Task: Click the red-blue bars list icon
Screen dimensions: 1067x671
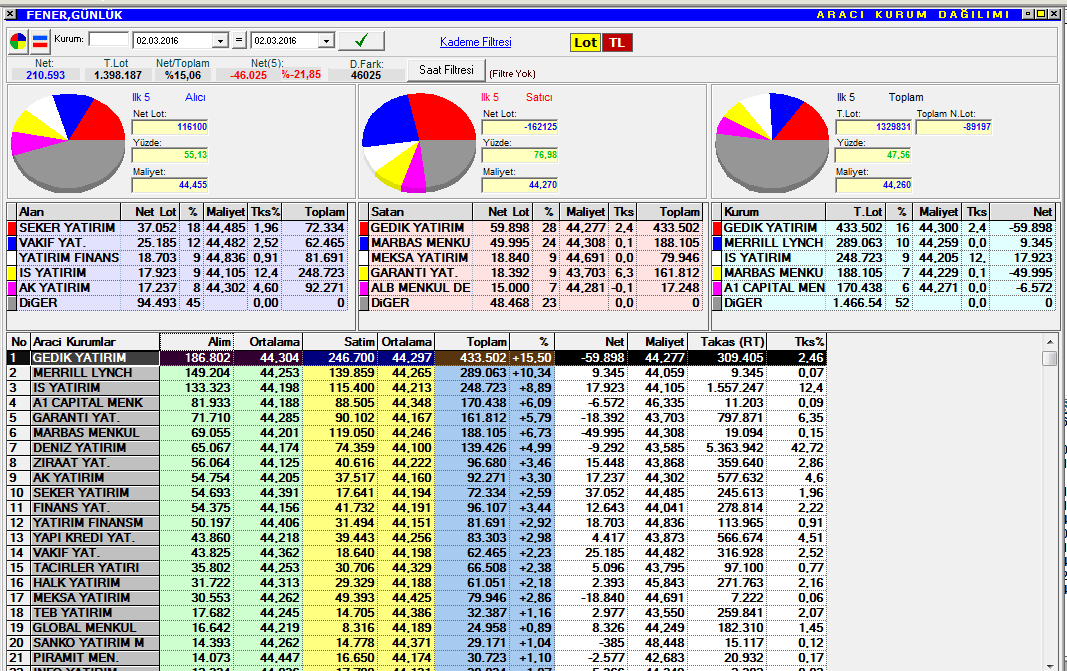Action: (x=40, y=41)
